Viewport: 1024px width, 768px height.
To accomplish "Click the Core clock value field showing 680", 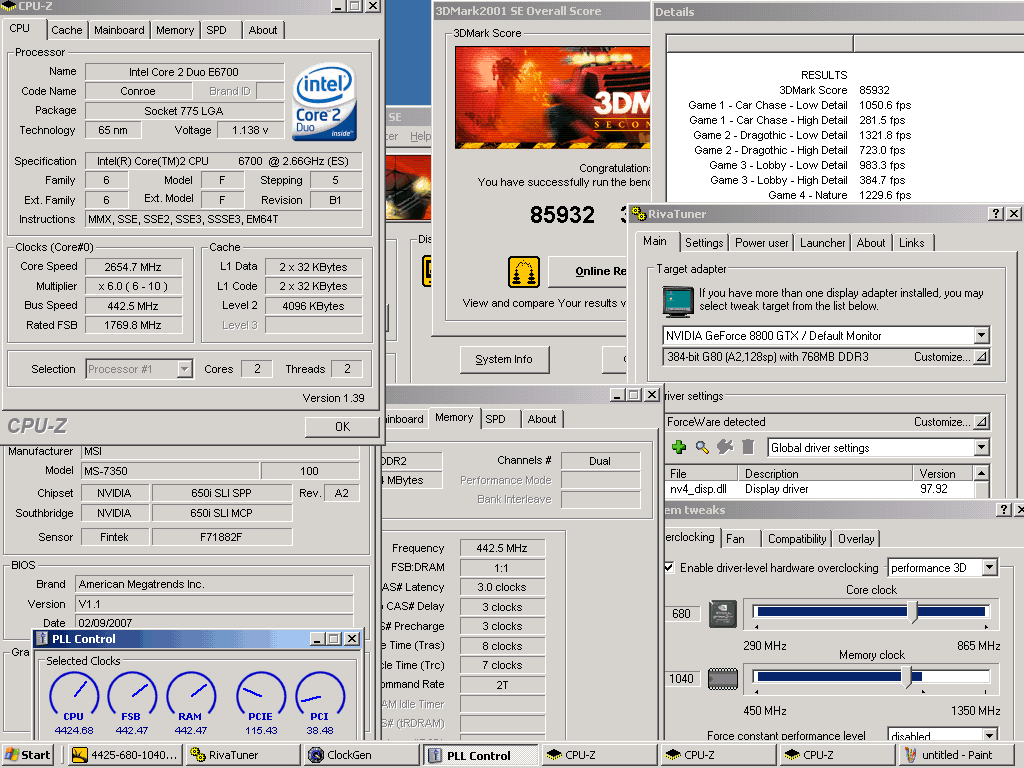I will click(681, 614).
